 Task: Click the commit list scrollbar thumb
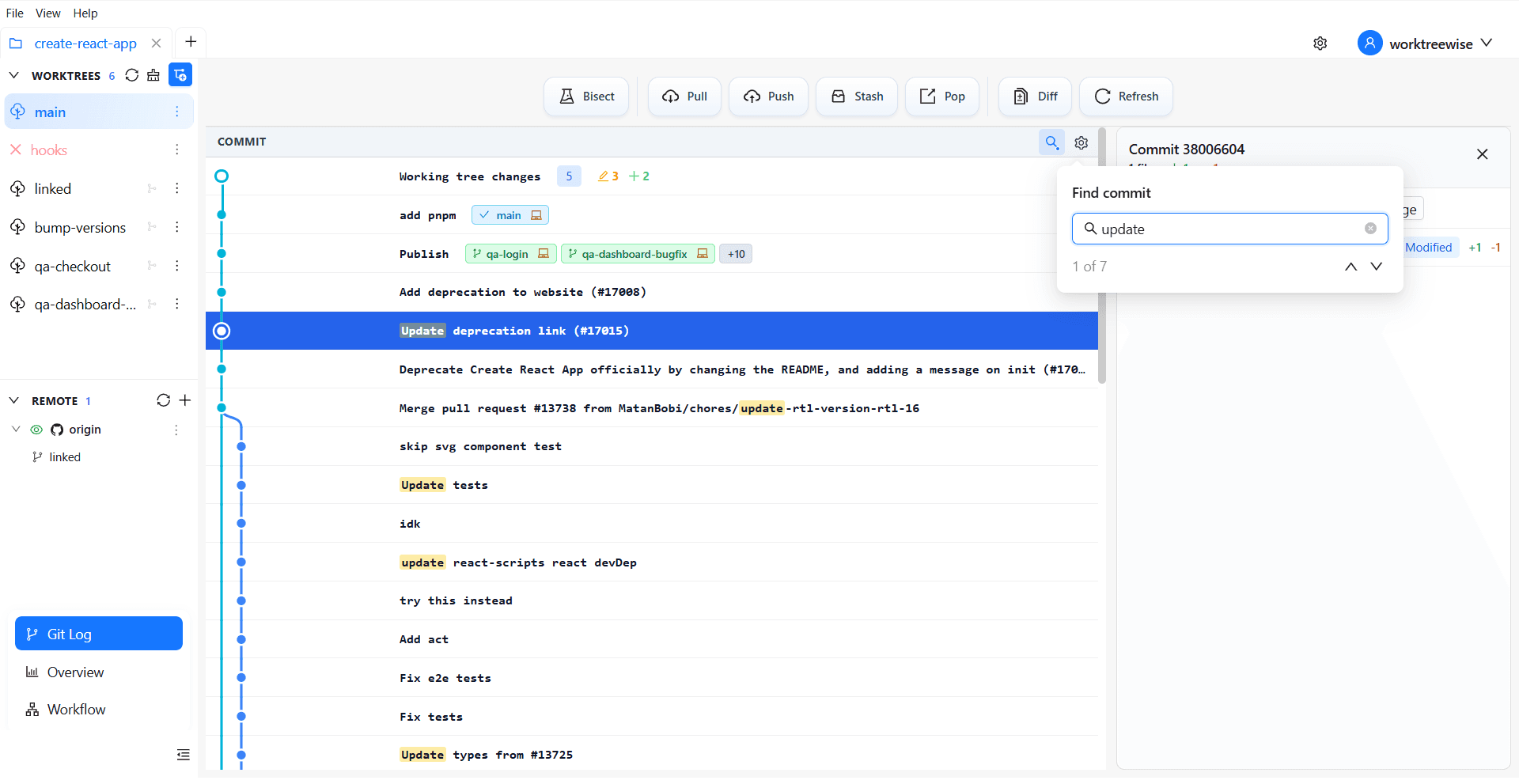[x=1102, y=257]
